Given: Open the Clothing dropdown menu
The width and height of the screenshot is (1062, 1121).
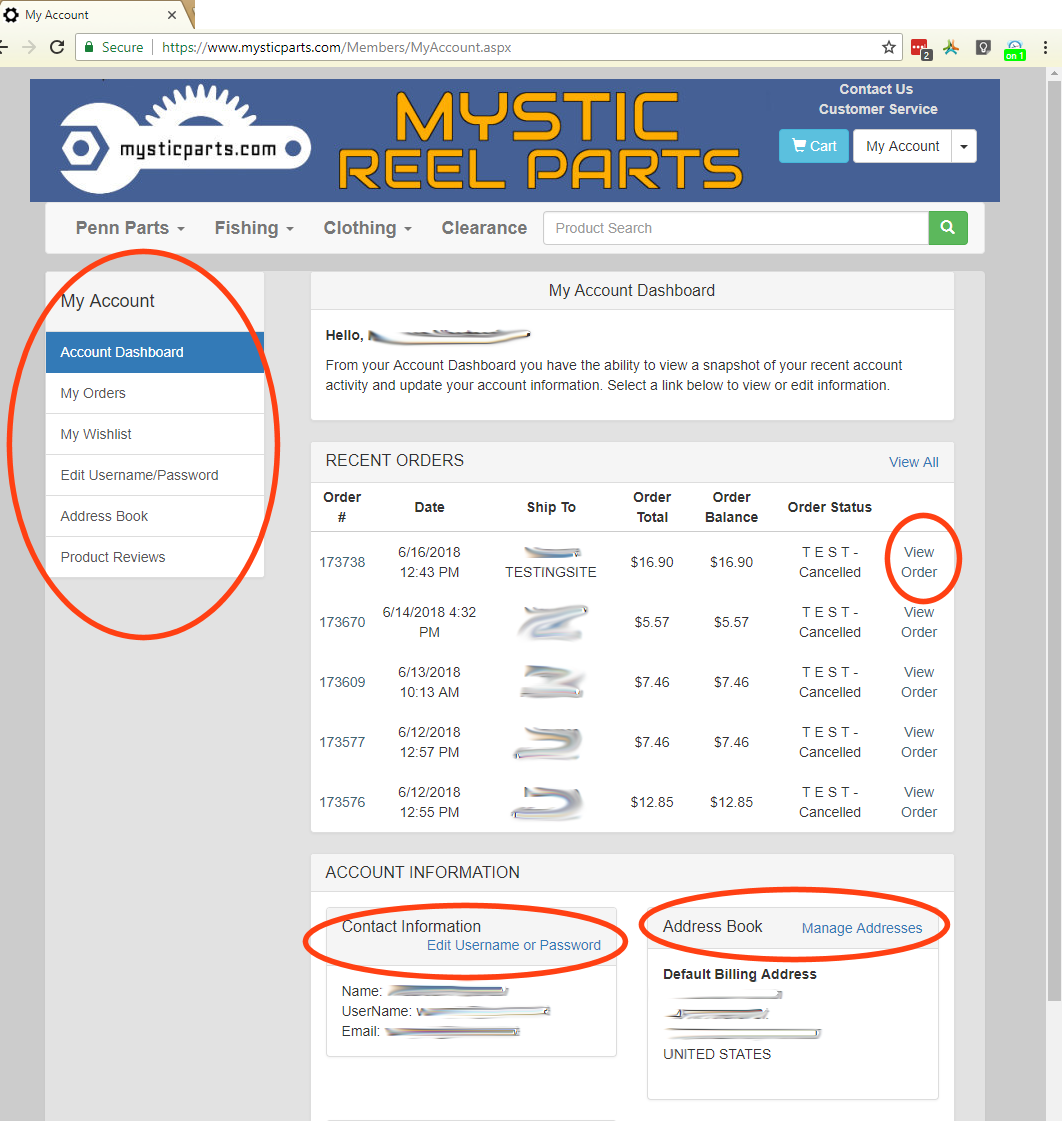Looking at the screenshot, I should [x=367, y=228].
